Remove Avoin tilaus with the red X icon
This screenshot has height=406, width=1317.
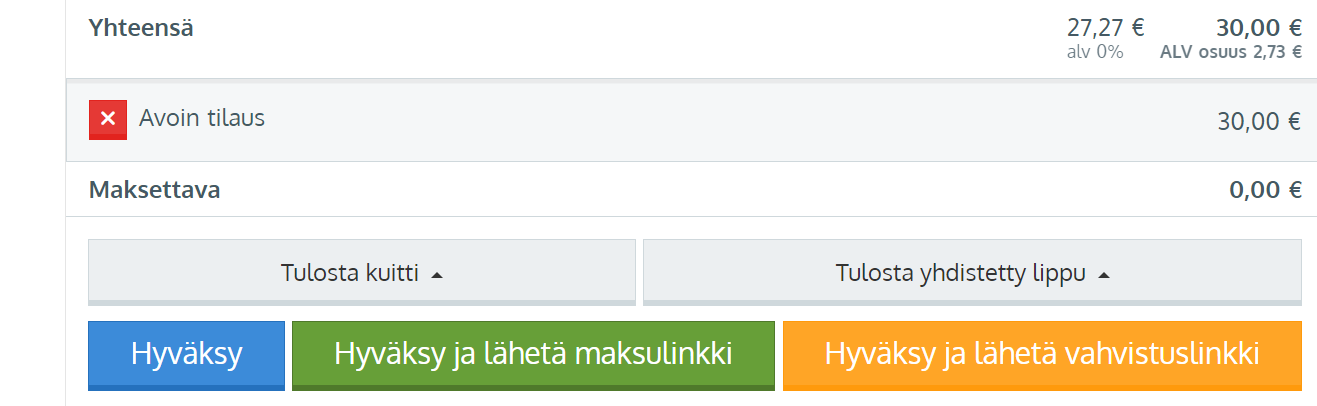108,120
